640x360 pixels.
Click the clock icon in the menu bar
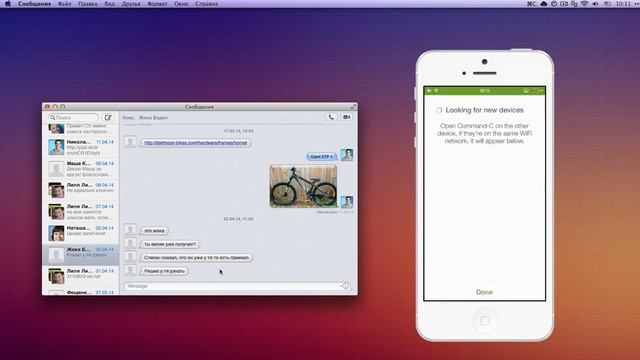tap(554, 4)
